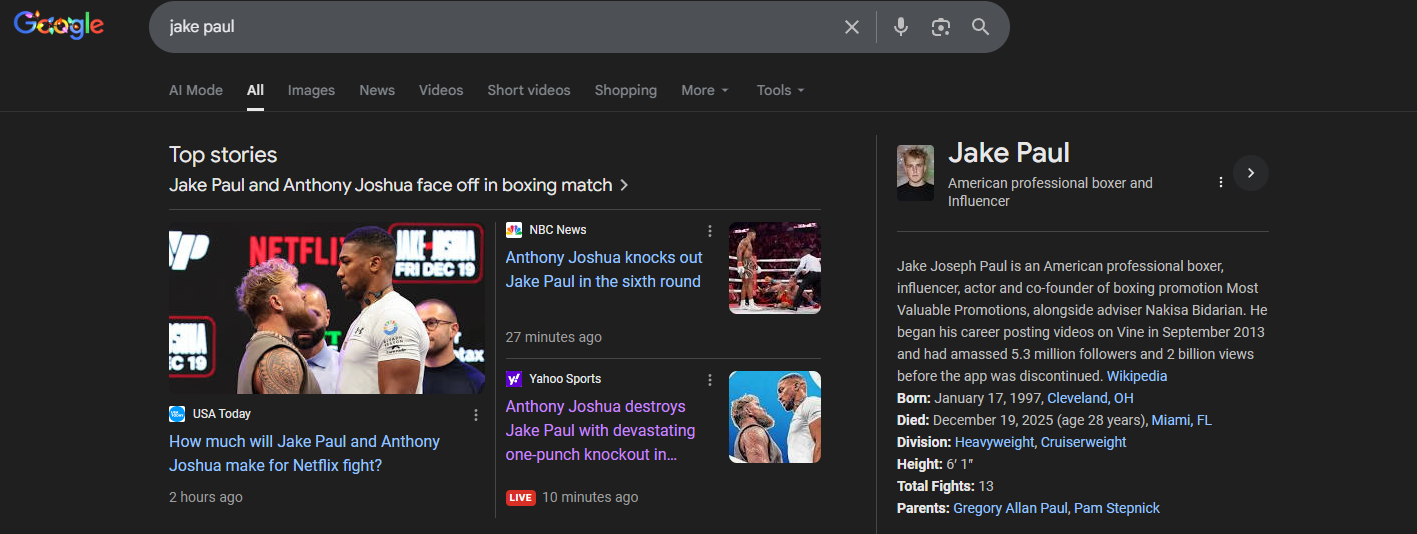The height and width of the screenshot is (534, 1417).
Task: Click the '10 minutes ago' timestamp
Action: (590, 497)
